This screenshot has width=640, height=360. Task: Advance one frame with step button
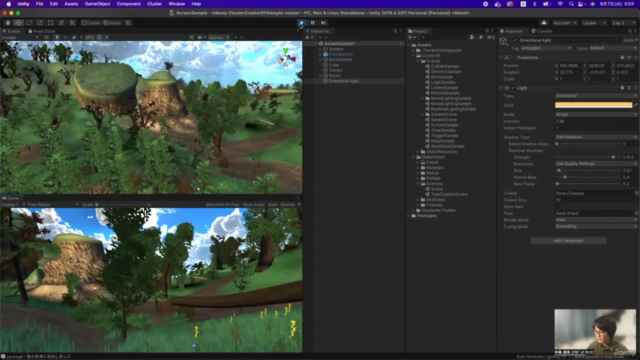point(323,23)
